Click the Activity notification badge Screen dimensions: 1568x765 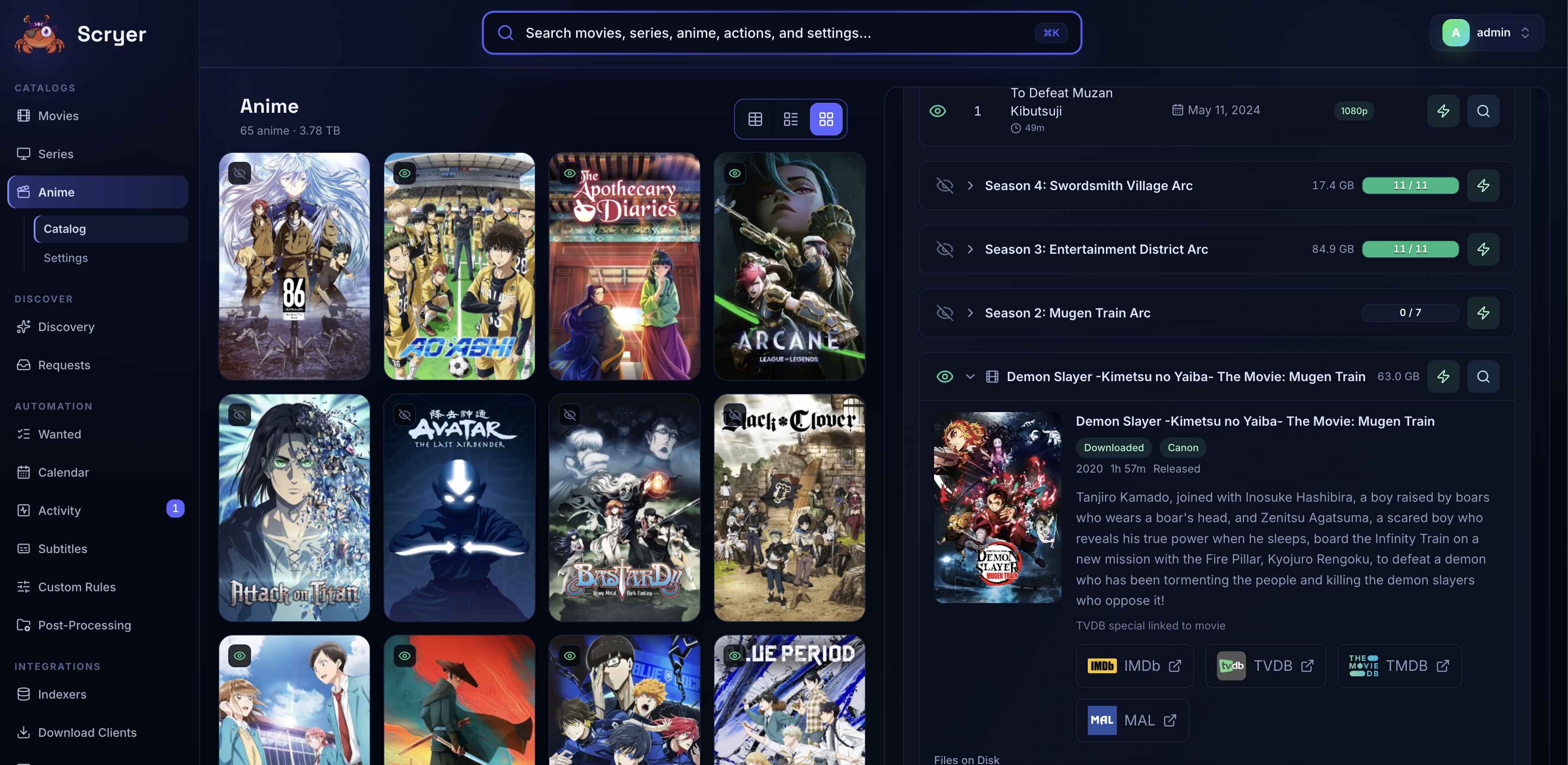pos(175,509)
